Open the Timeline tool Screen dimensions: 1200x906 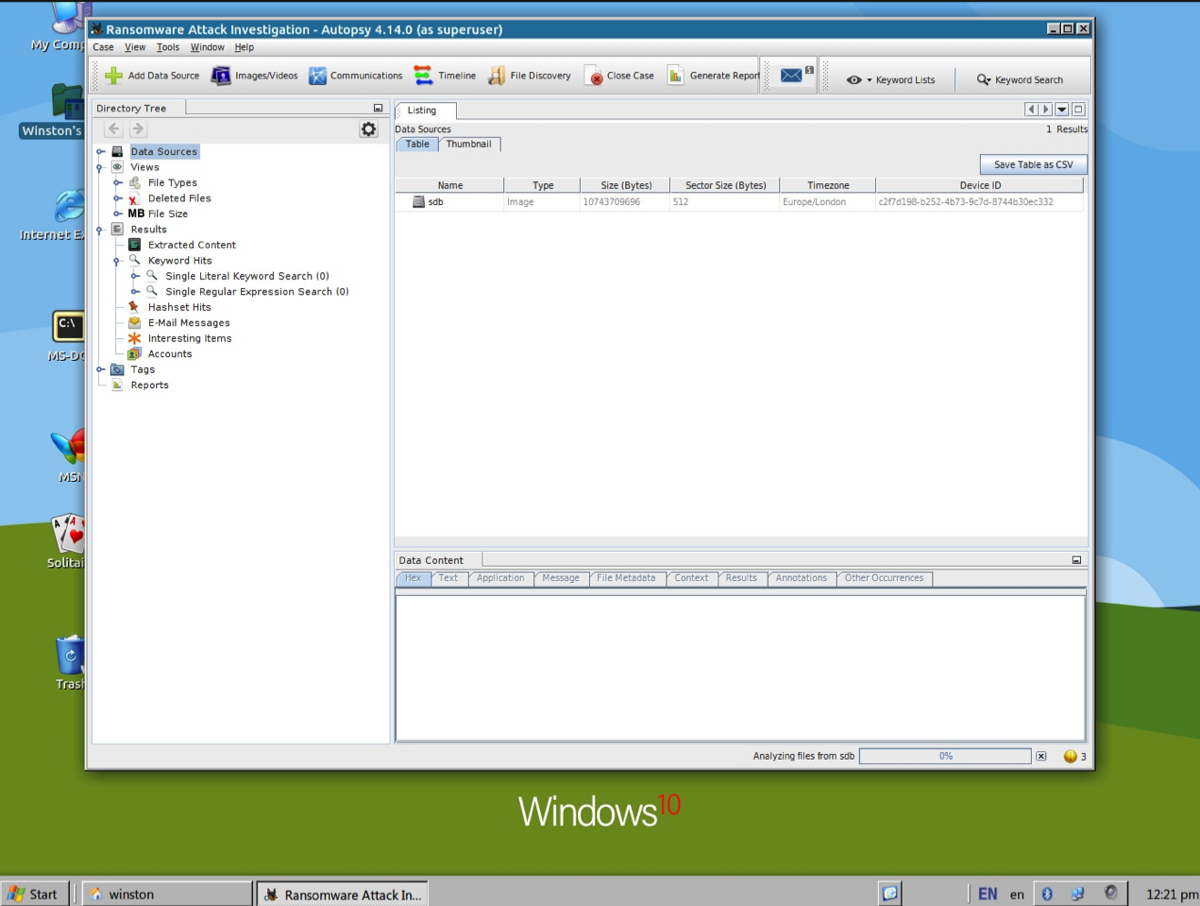click(424, 76)
